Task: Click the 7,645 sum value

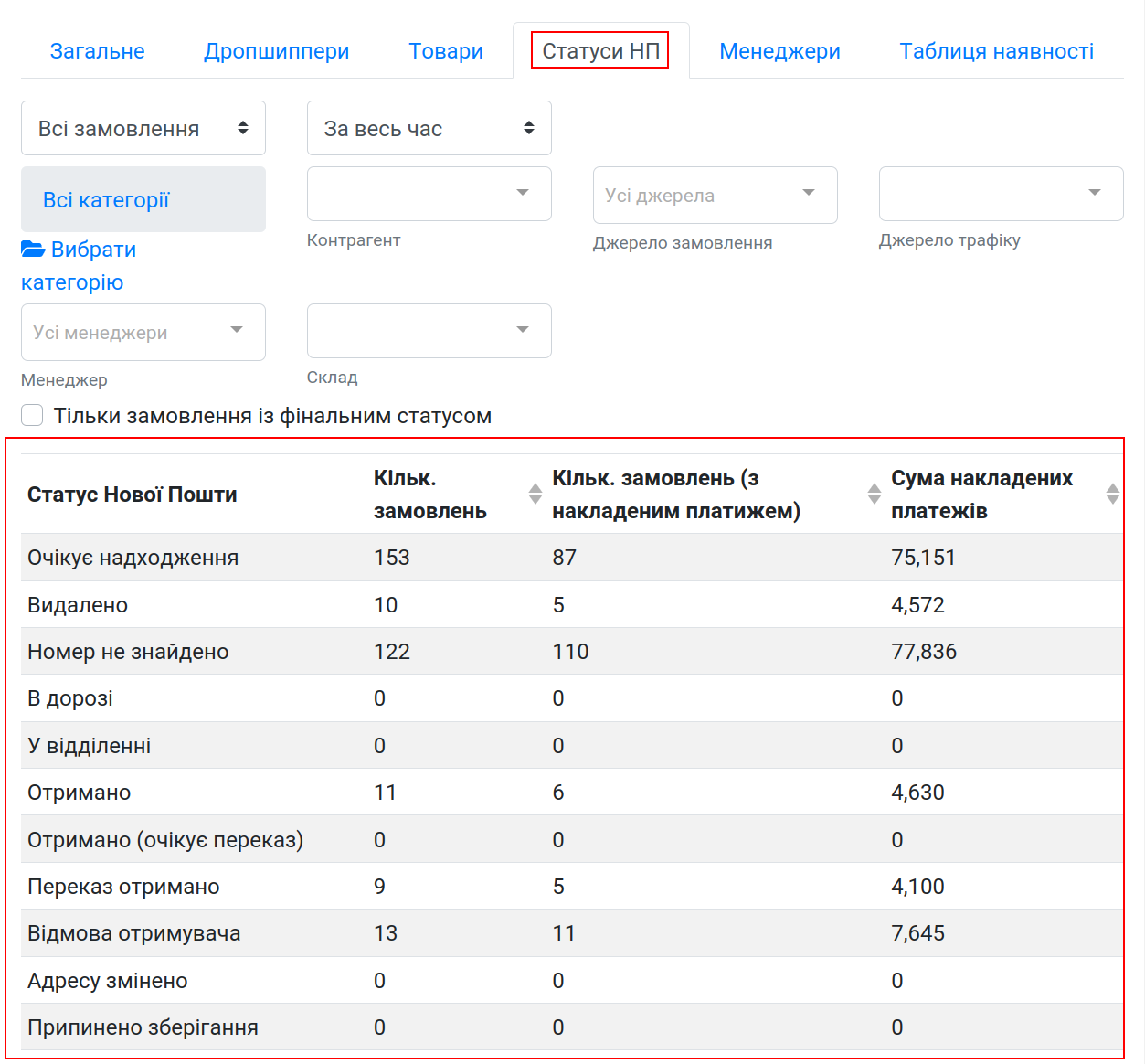Action: click(918, 933)
